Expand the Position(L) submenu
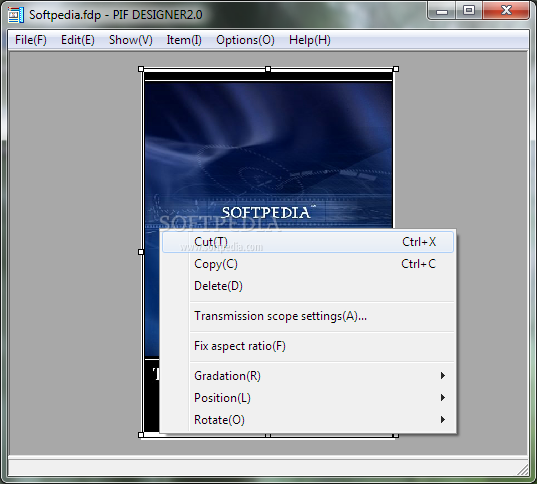This screenshot has width=537, height=484. [x=308, y=398]
